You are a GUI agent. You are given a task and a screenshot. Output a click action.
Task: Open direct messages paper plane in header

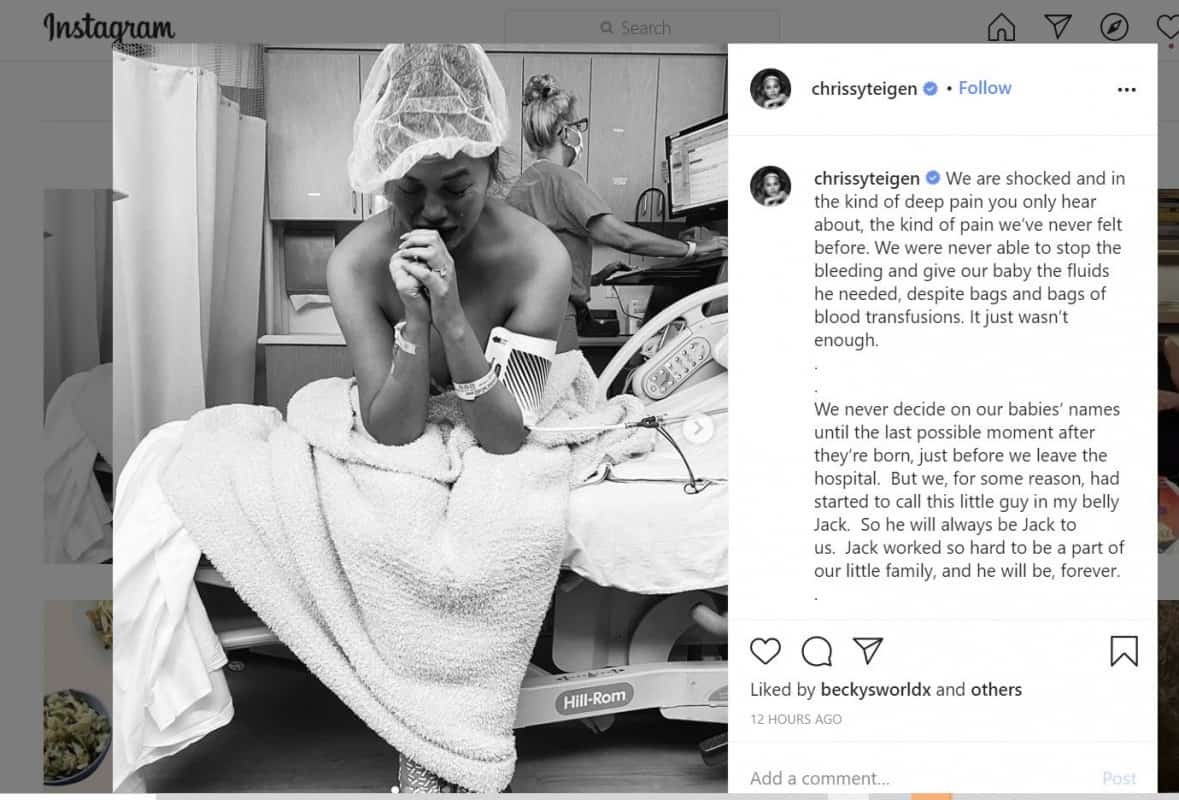1058,27
